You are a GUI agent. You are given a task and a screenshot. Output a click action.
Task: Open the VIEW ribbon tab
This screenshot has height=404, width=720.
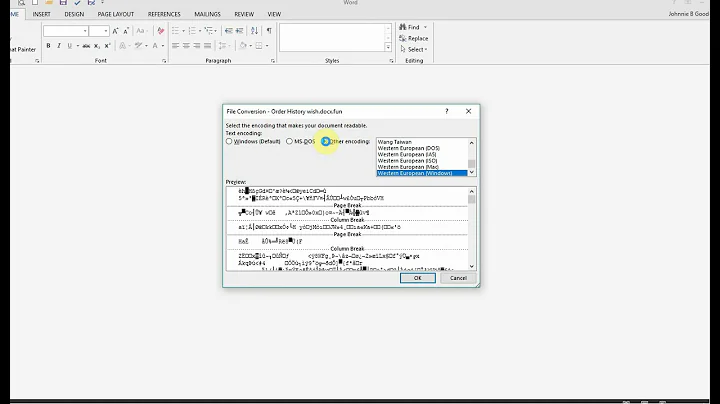(x=274, y=14)
